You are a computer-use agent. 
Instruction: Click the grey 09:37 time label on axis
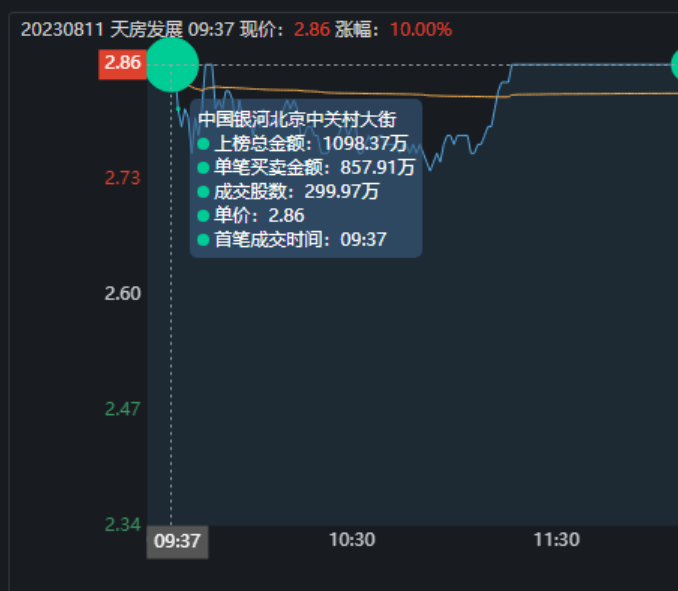pos(178,541)
